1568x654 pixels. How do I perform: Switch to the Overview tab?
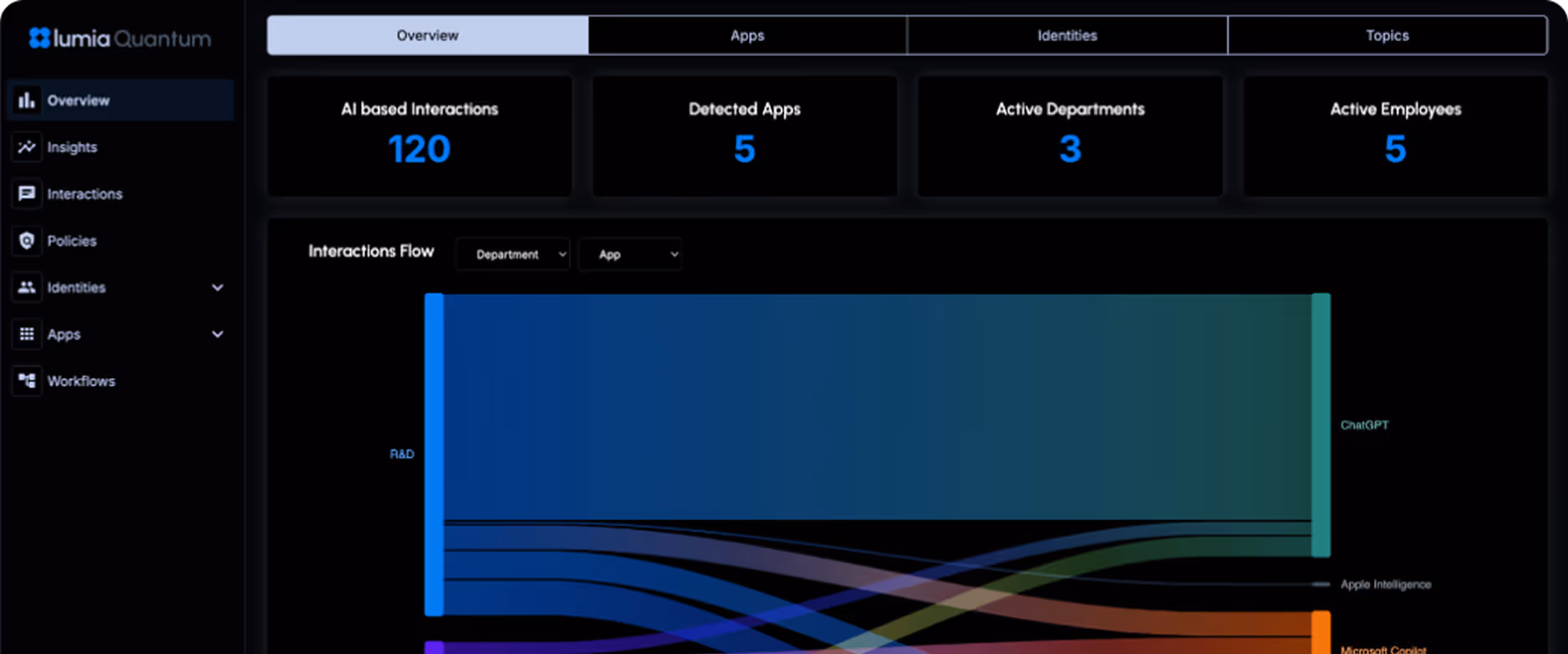[x=428, y=35]
